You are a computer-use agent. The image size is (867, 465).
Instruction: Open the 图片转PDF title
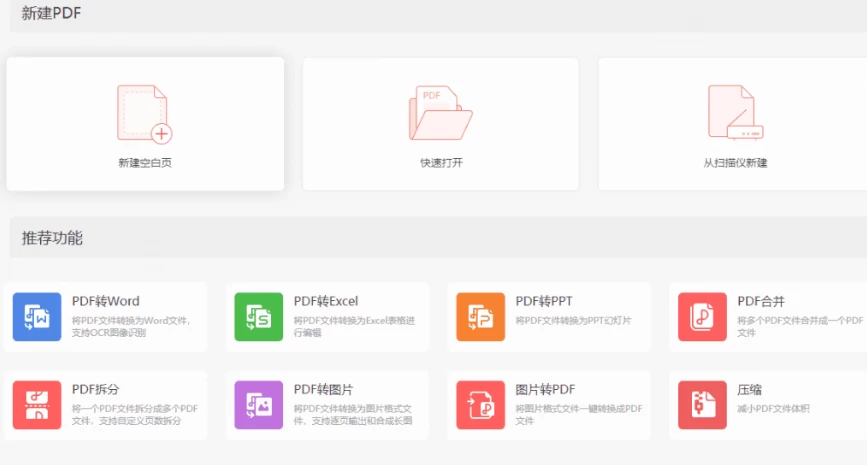[545, 389]
